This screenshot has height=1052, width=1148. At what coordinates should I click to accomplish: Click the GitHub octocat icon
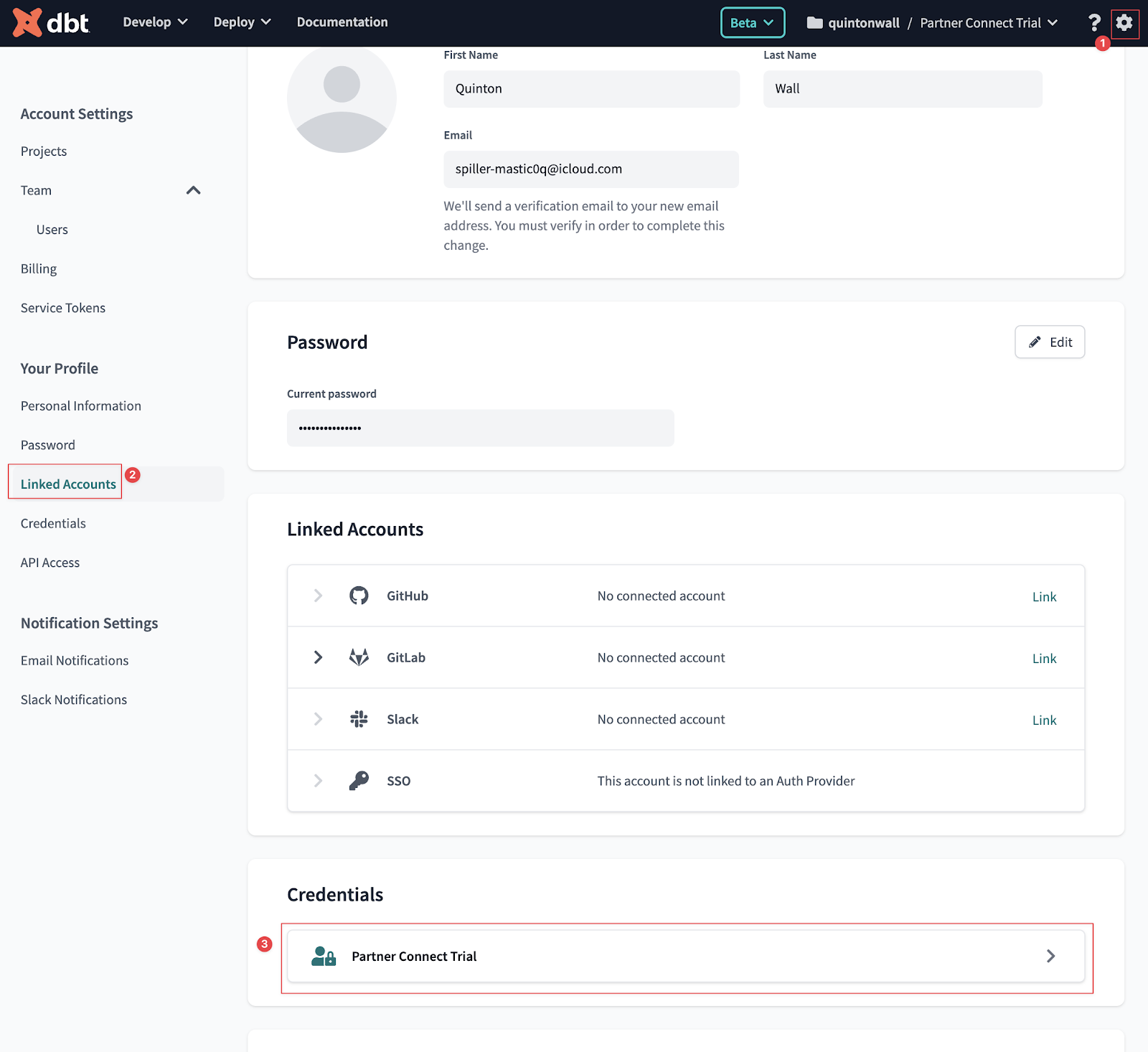point(359,596)
